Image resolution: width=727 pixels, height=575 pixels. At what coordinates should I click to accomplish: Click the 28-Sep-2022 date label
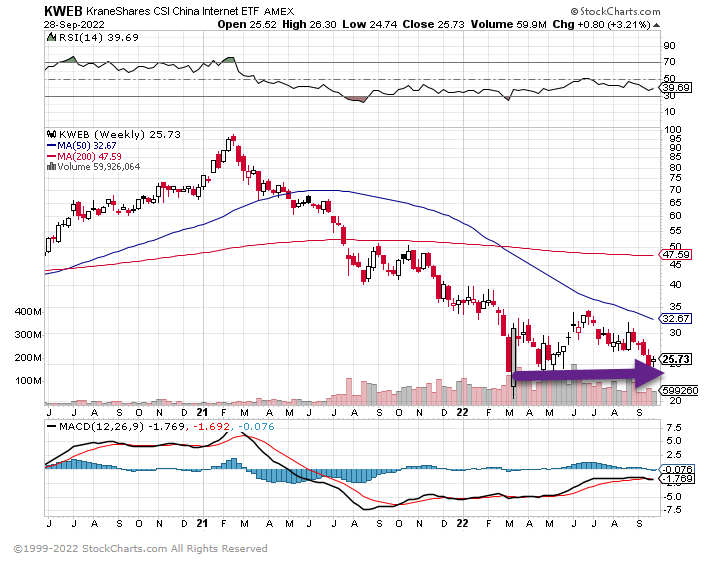pyautogui.click(x=74, y=25)
